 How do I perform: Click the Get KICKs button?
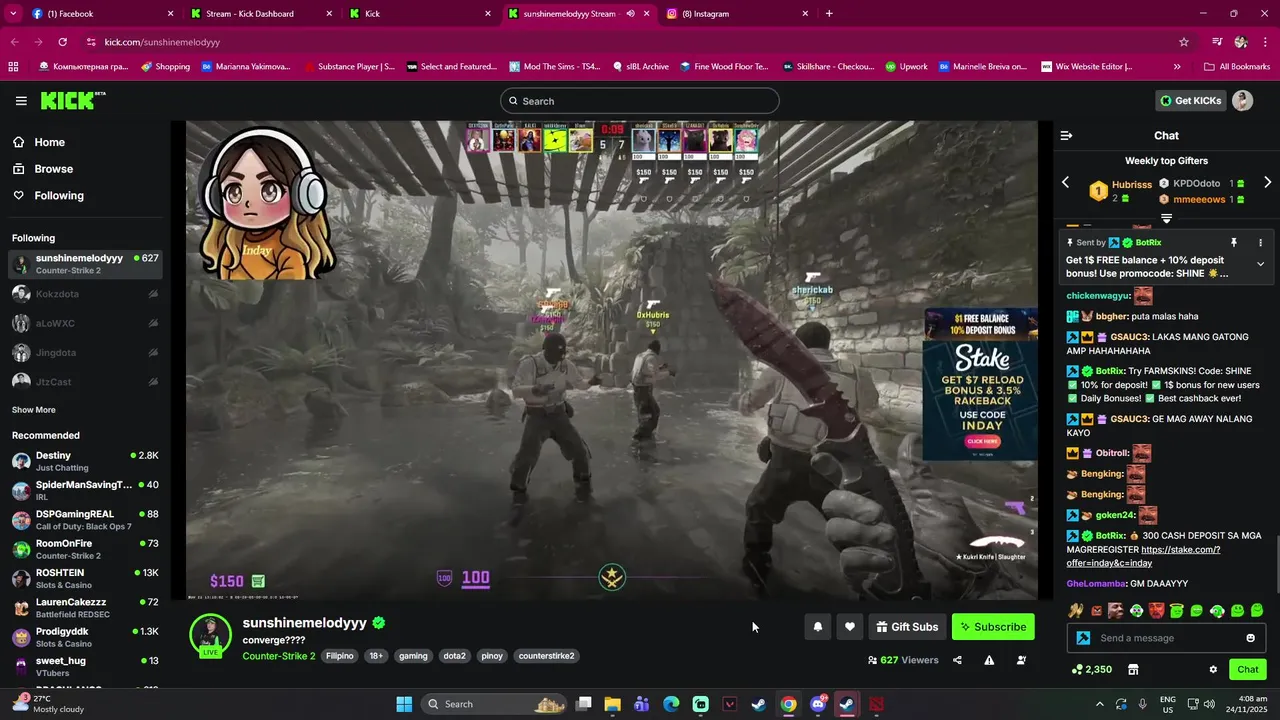(x=1190, y=101)
